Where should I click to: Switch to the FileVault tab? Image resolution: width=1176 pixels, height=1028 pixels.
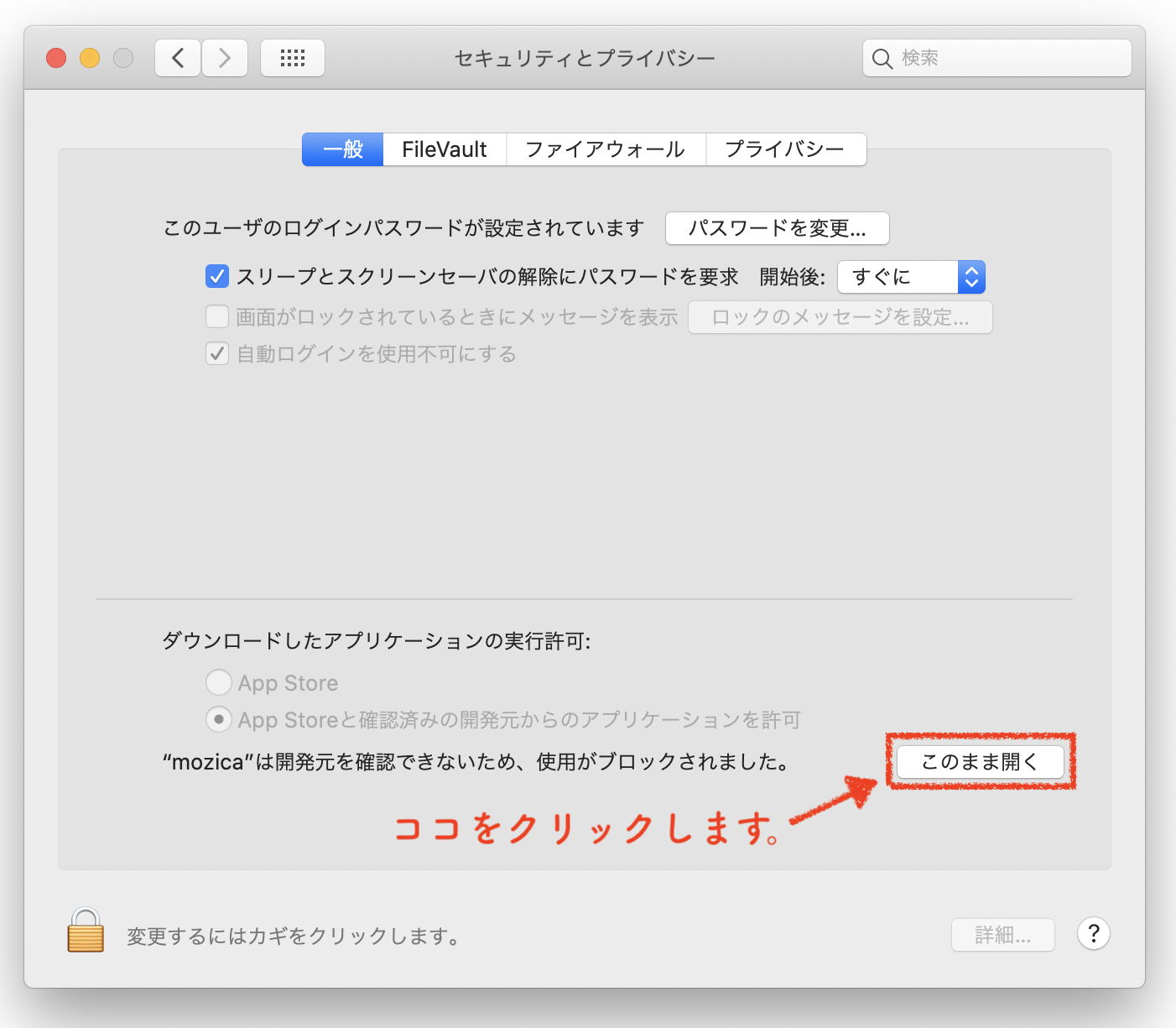444,149
